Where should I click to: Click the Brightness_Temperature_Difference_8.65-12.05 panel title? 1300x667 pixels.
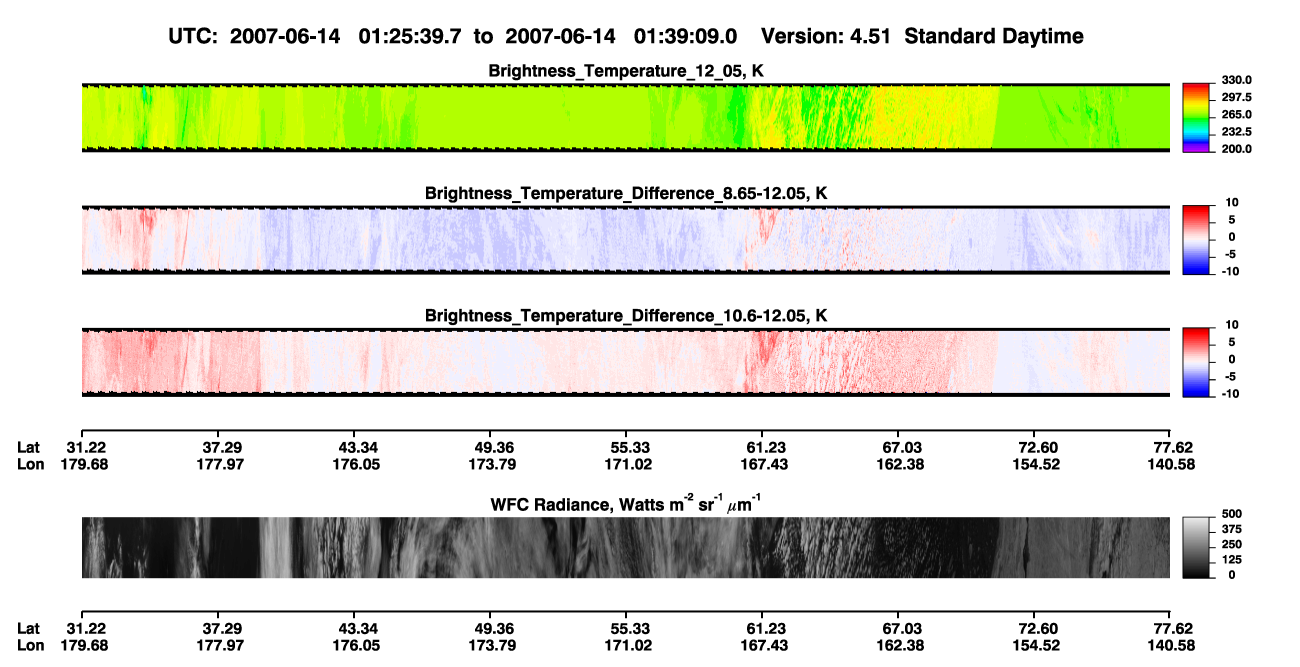[x=626, y=193]
